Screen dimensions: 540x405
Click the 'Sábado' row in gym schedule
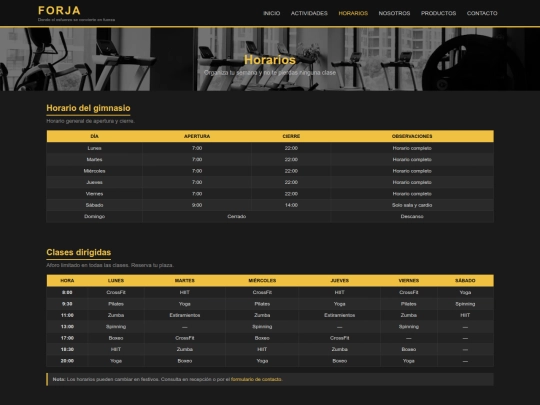coord(270,205)
